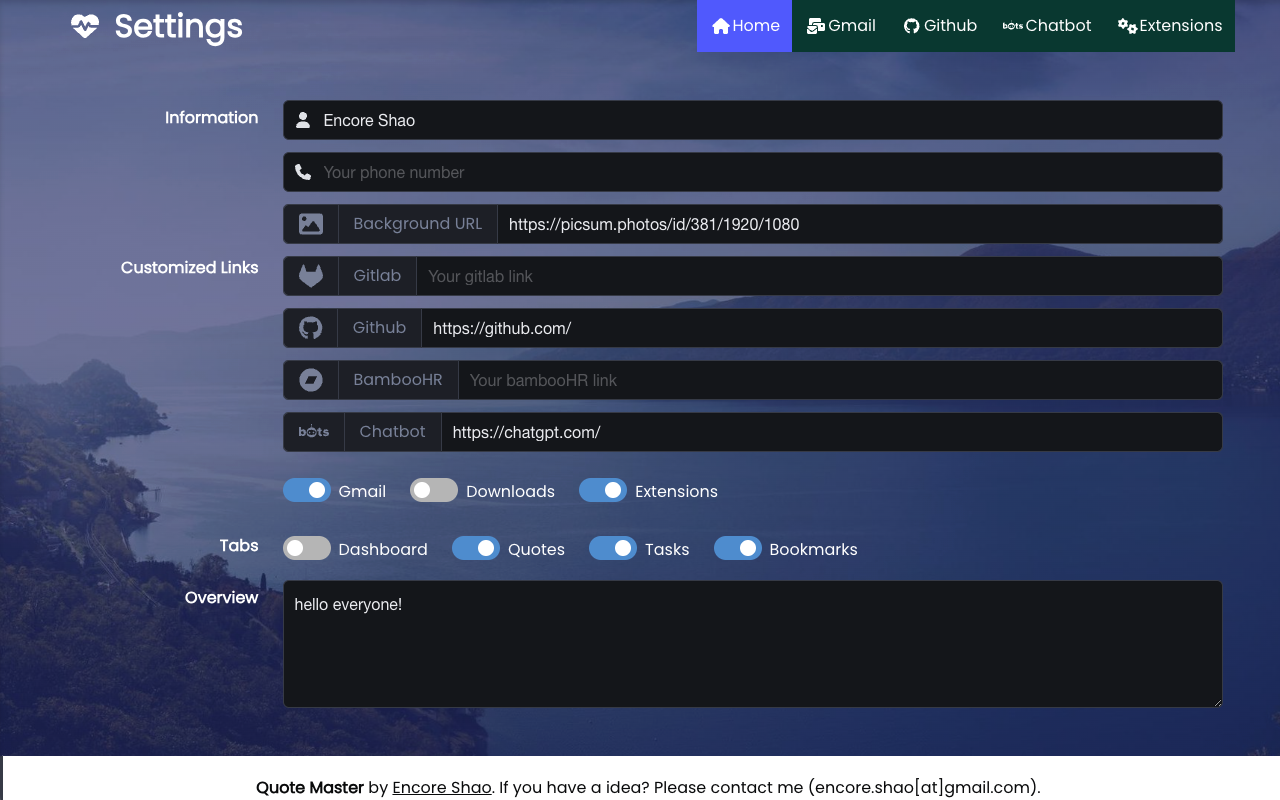This screenshot has height=800, width=1280.
Task: Click the image icon next to Background URL
Action: [x=310, y=223]
